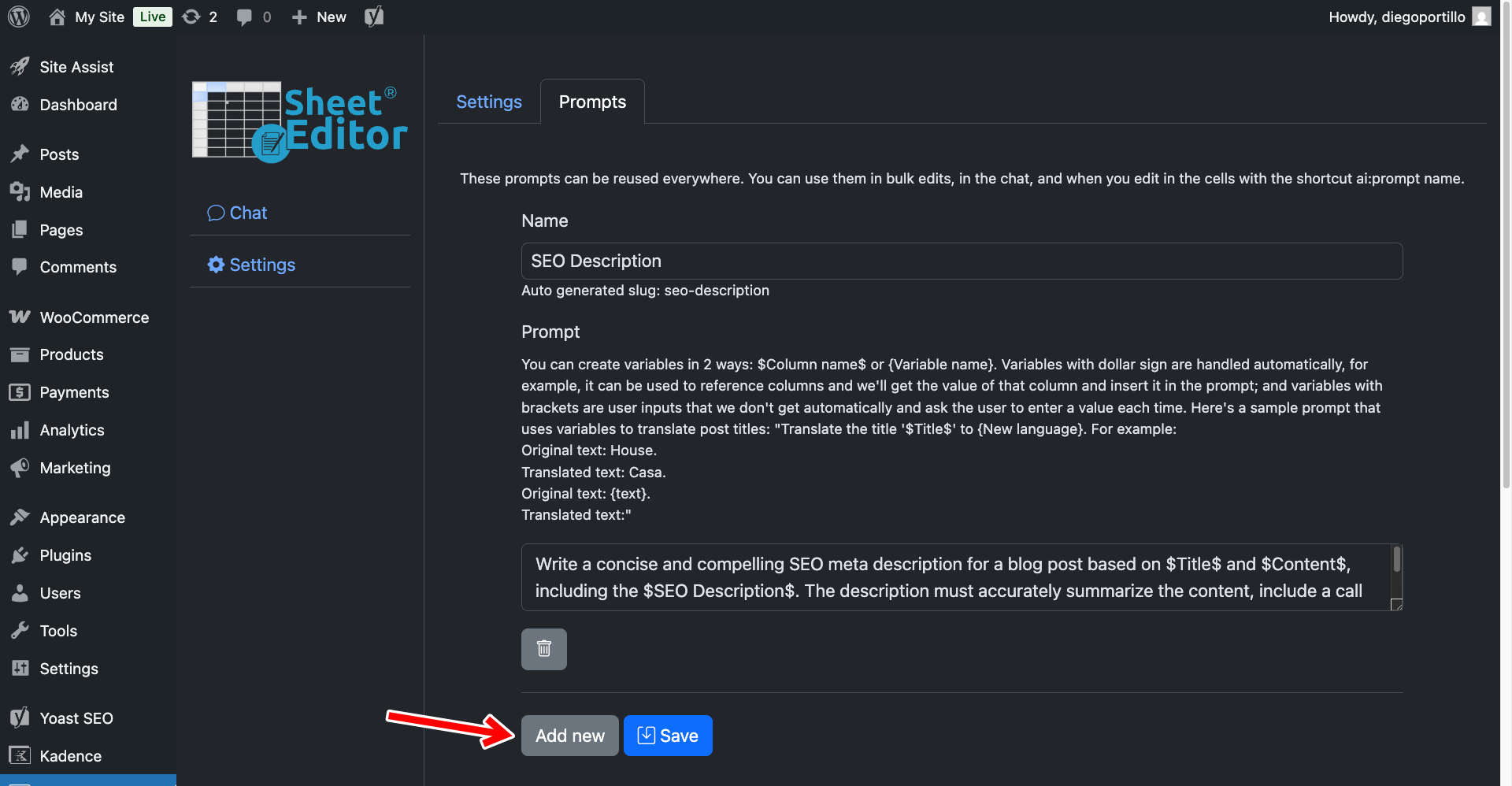Click the Payments sidebar icon
1512x786 pixels.
[x=20, y=391]
